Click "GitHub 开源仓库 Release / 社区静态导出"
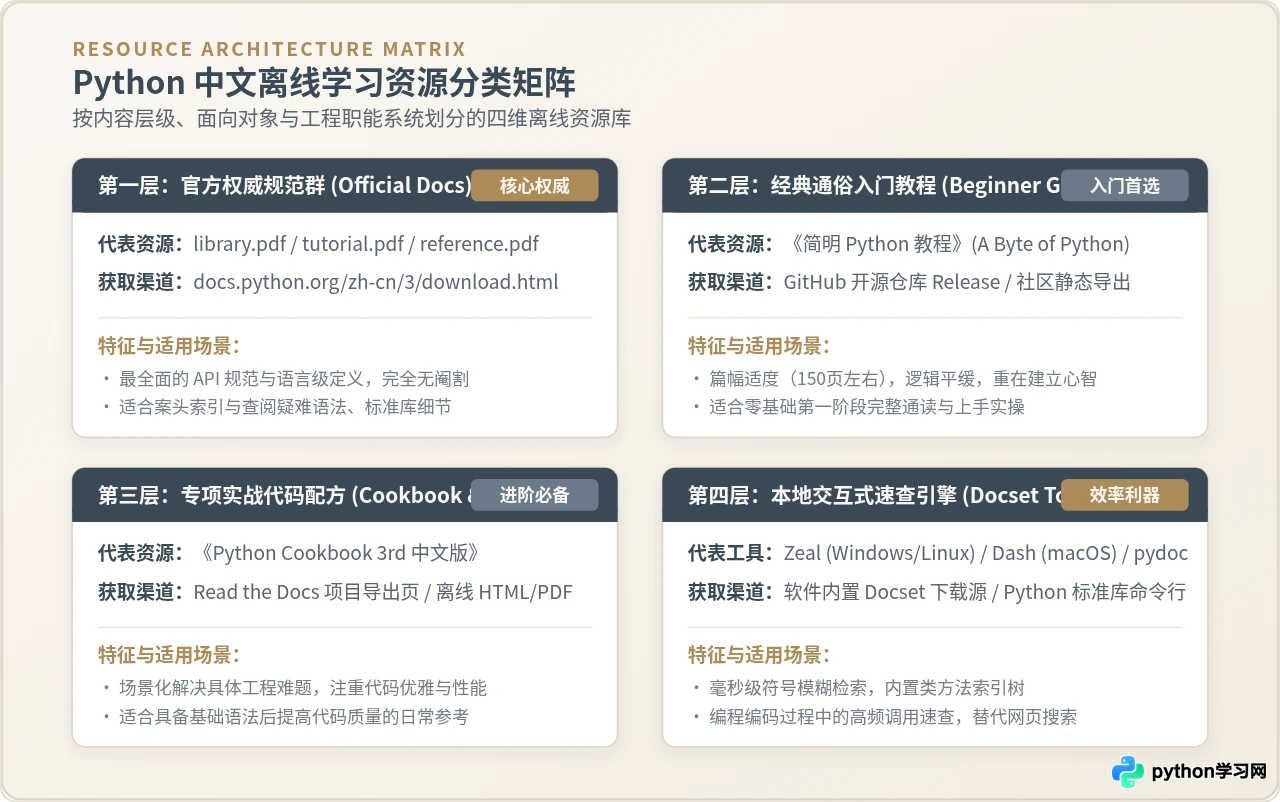Viewport: 1280px width, 802px height. (957, 282)
